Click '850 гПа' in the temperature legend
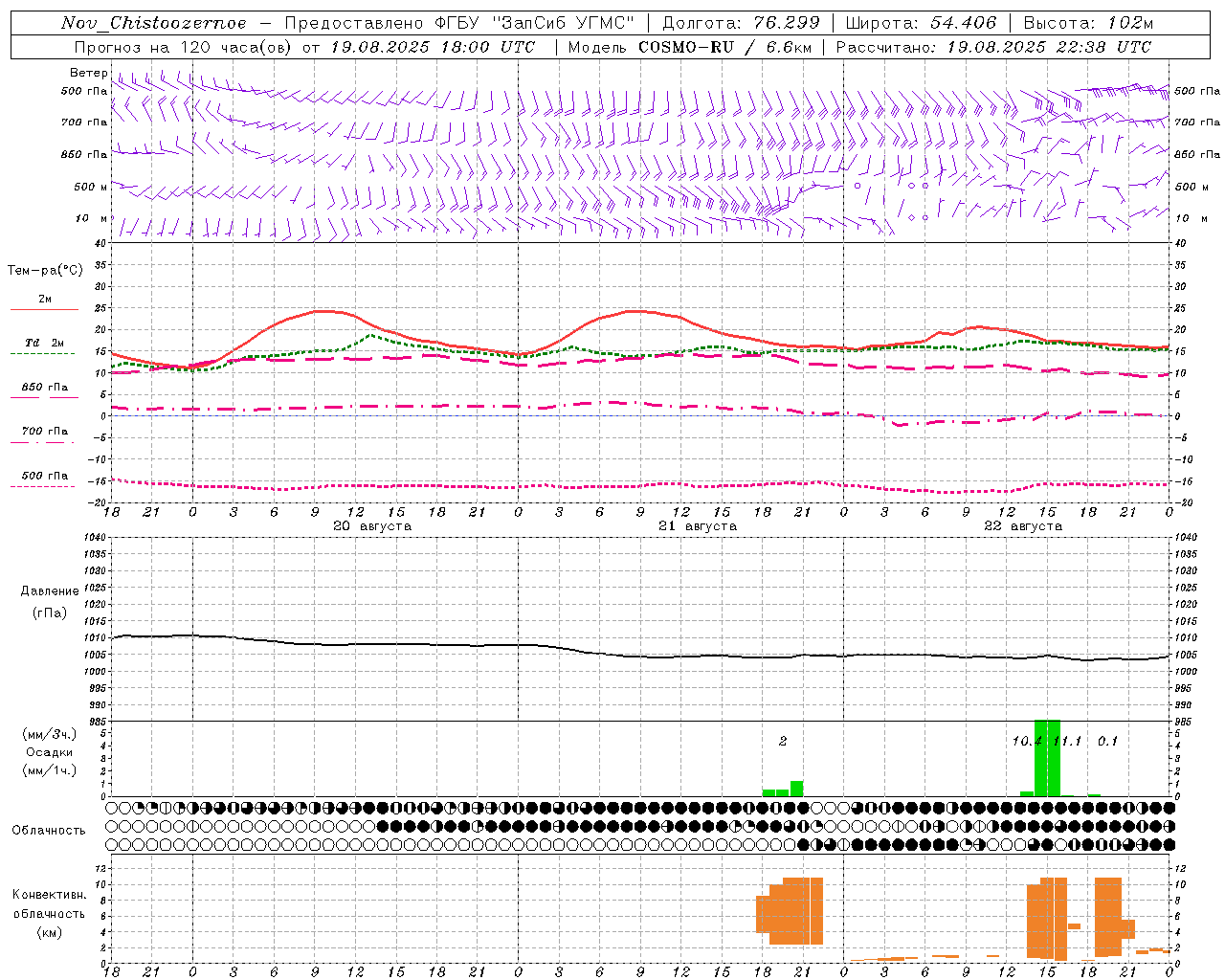The height and width of the screenshot is (980, 1225). point(45,388)
